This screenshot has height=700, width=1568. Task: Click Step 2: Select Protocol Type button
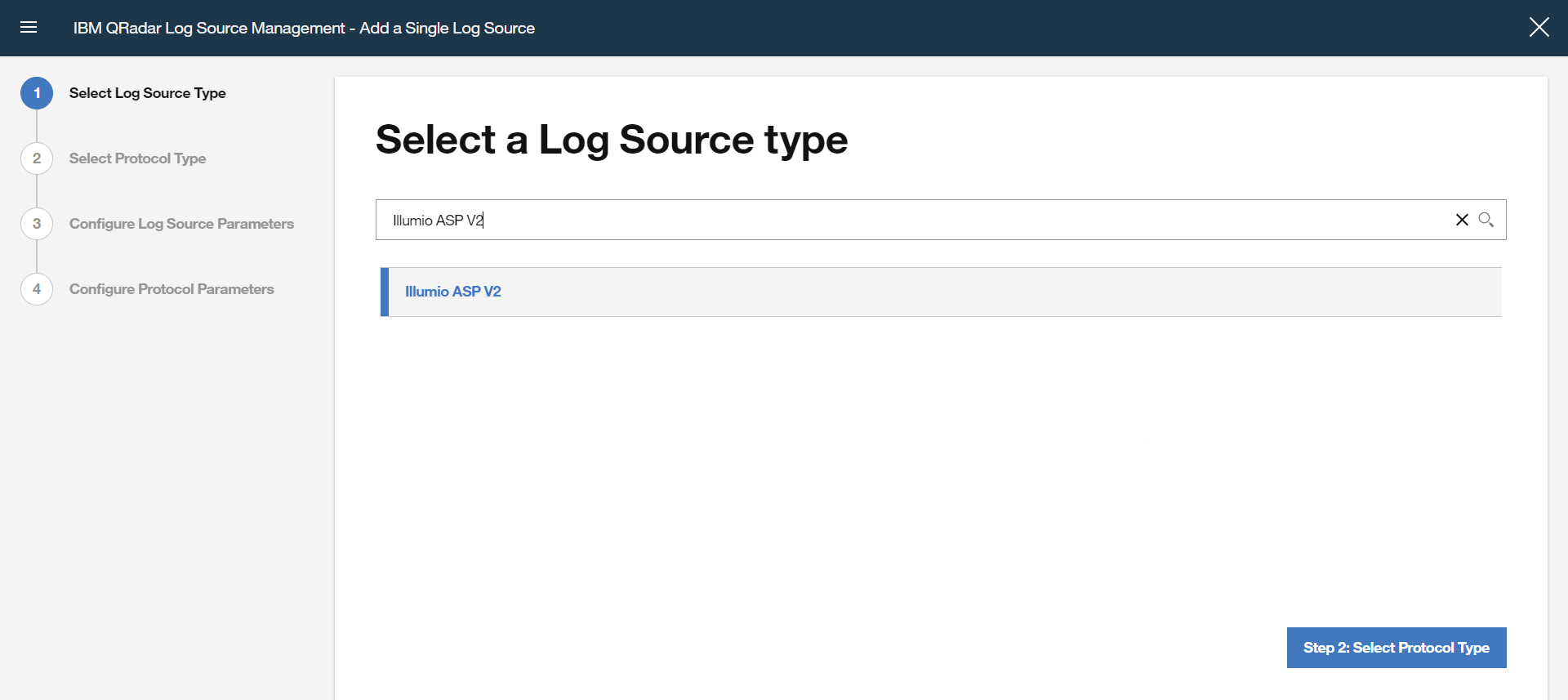(1396, 648)
